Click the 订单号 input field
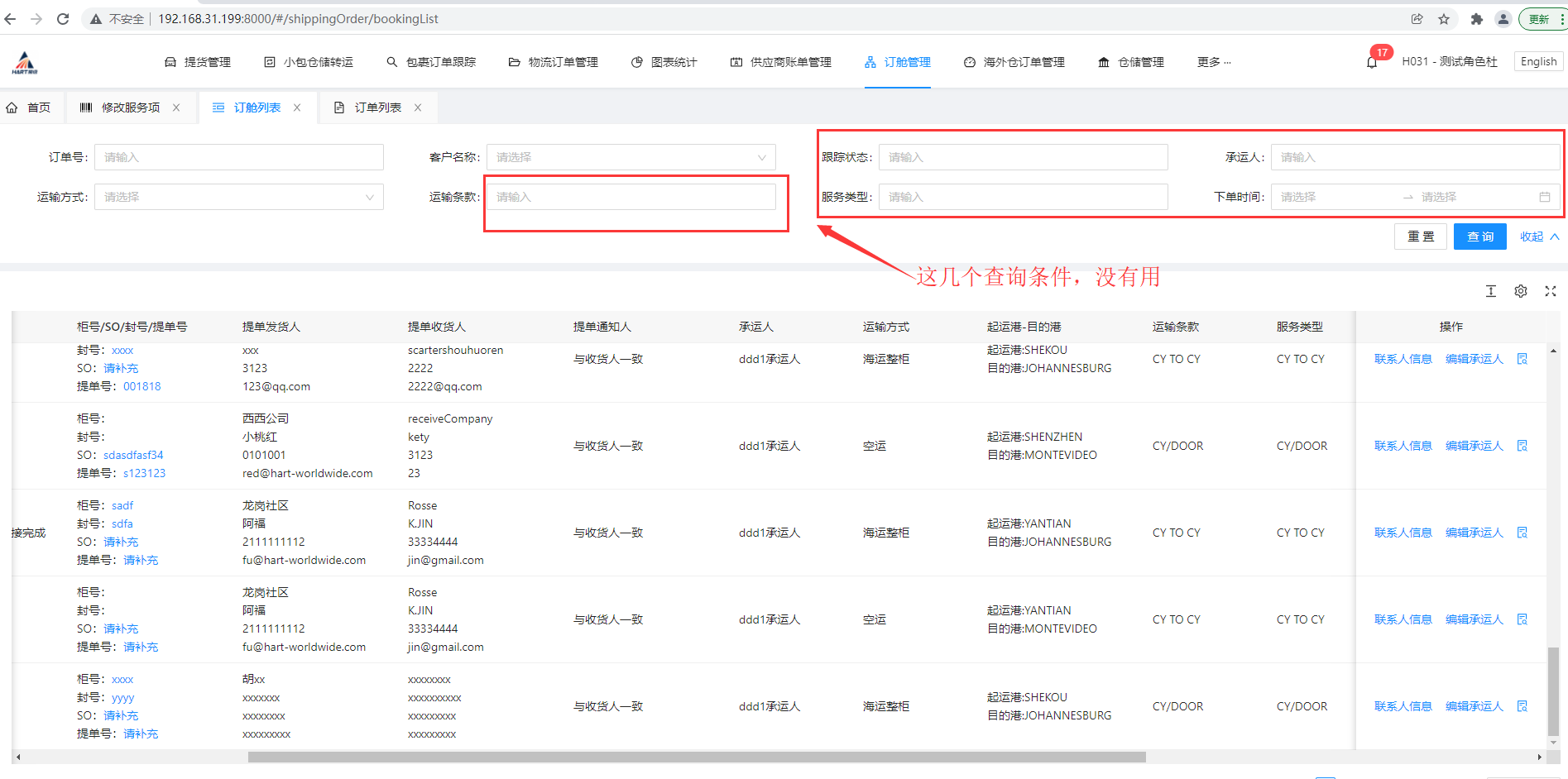 (238, 157)
